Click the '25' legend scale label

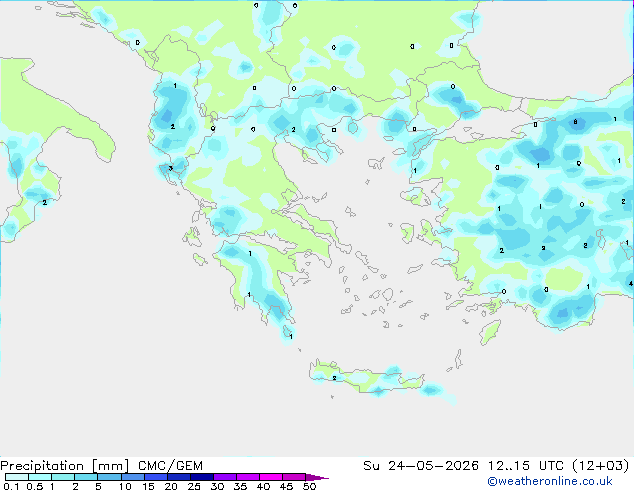click(194, 486)
